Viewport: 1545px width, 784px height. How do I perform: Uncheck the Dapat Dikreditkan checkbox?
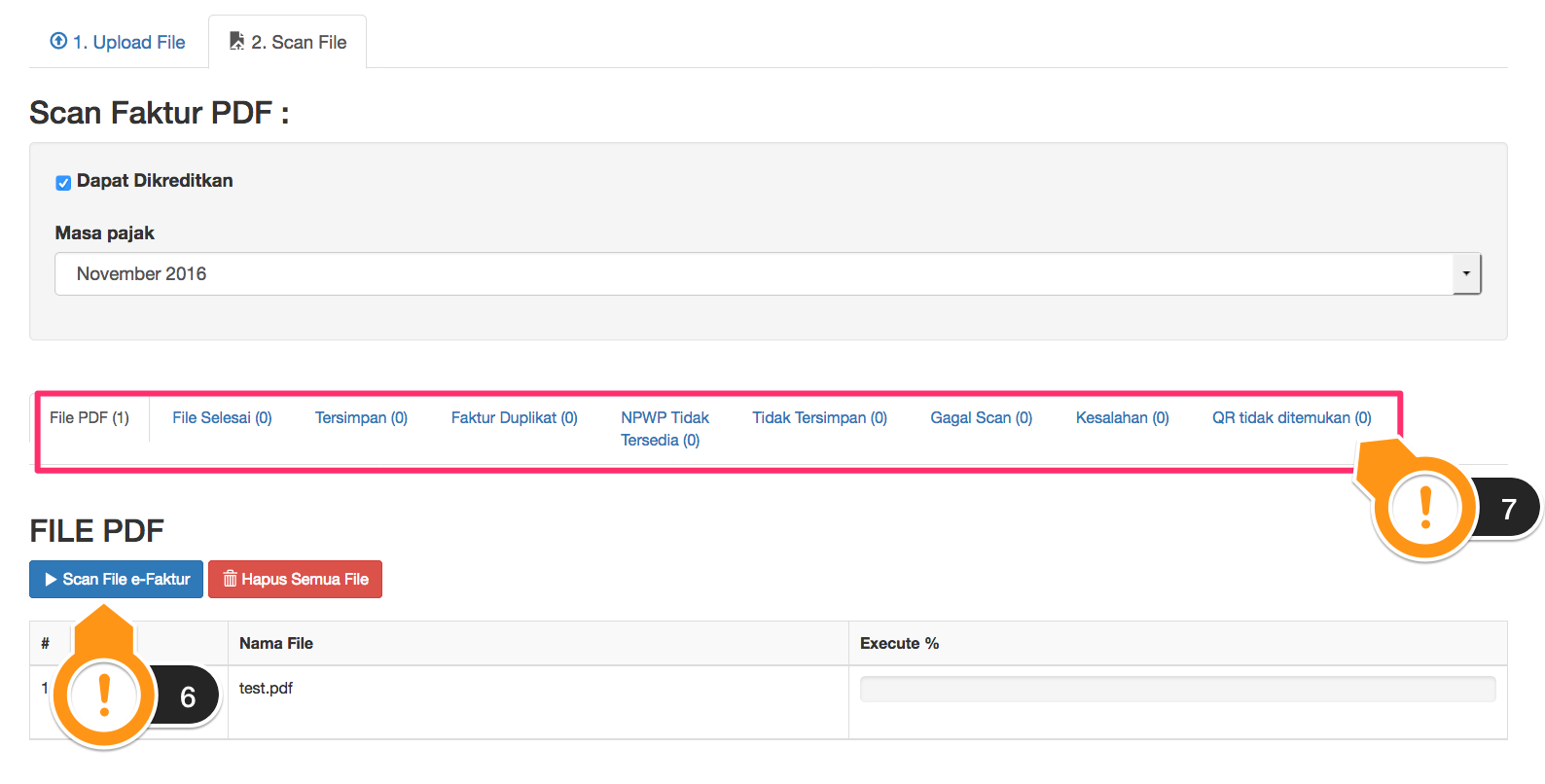coord(63,183)
